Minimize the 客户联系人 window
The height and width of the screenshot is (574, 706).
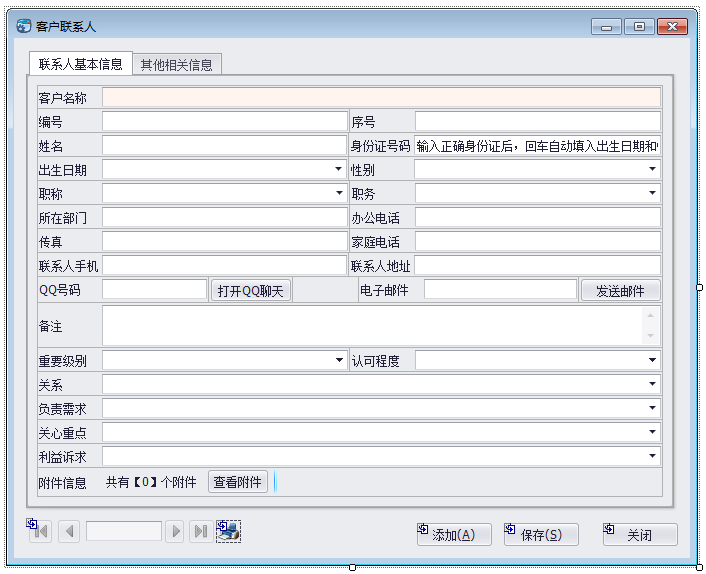tap(606, 27)
